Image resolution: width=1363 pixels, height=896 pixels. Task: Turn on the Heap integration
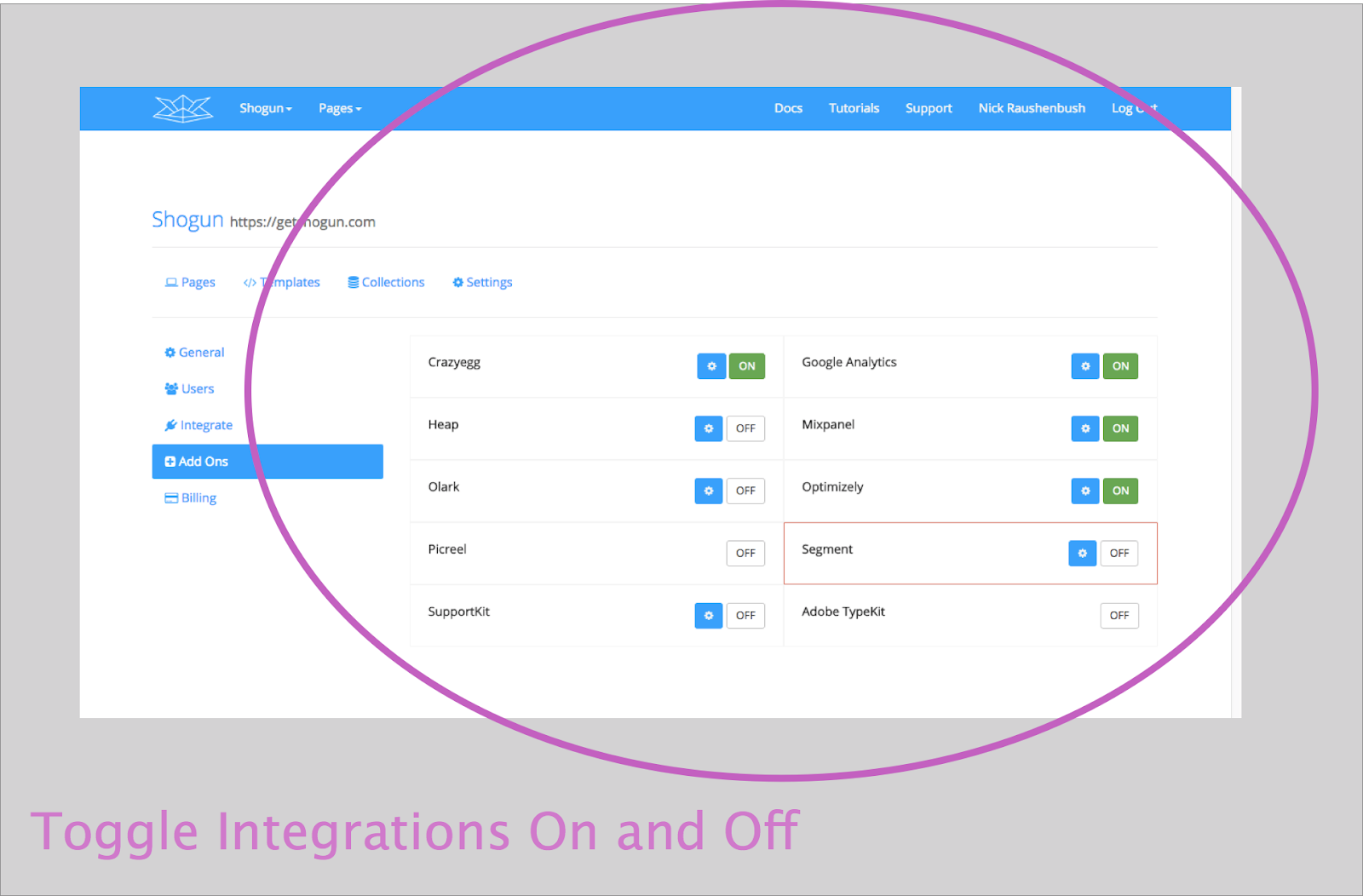coord(745,428)
